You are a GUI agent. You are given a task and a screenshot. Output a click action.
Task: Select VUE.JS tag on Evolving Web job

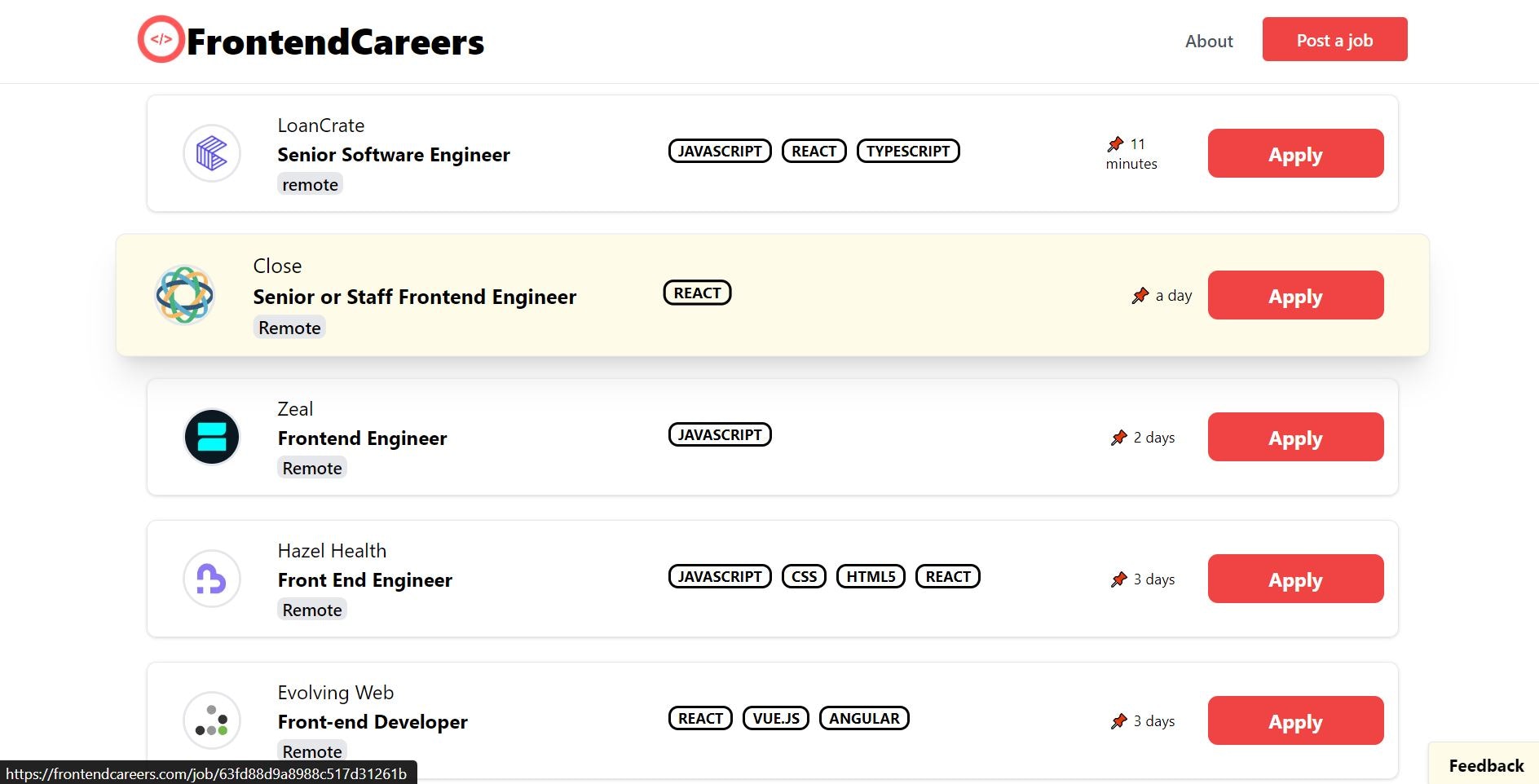click(x=776, y=718)
